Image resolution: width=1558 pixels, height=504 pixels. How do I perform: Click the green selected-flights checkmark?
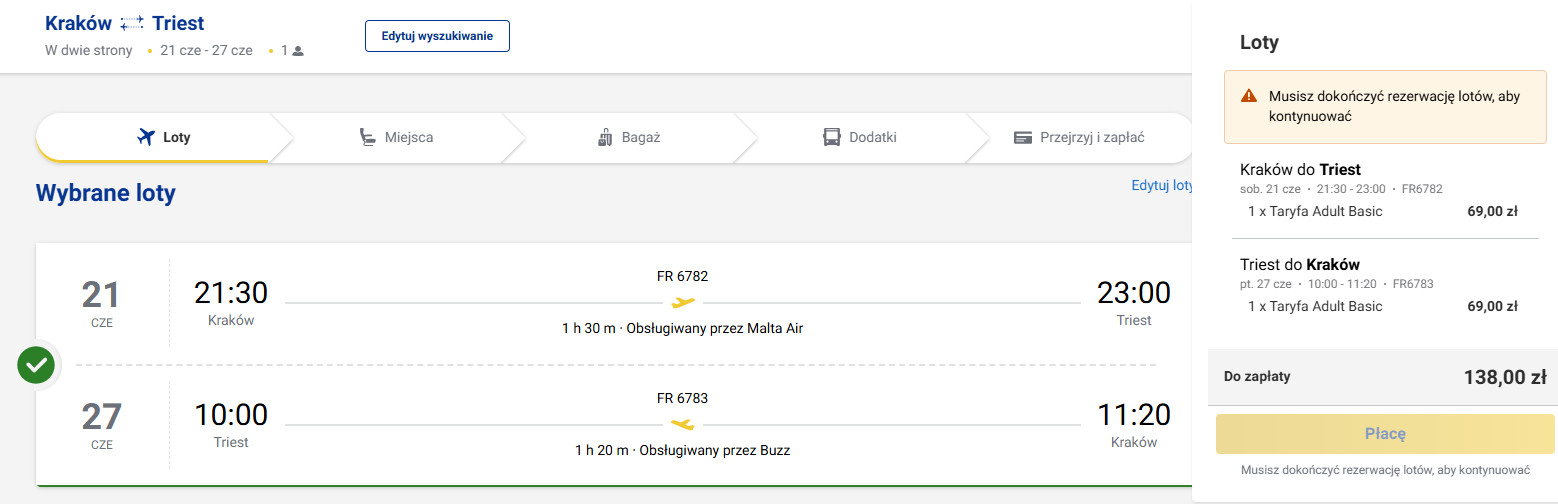[35, 365]
